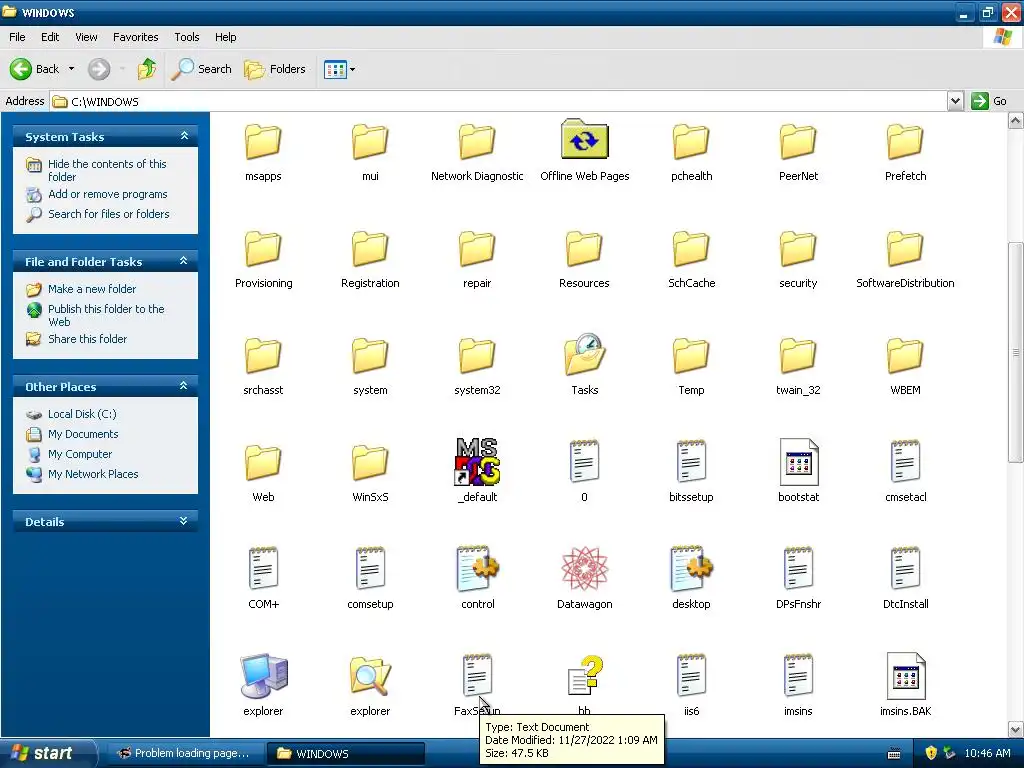Open the Search pane
Screen dimensions: 1024x768
coord(201,69)
